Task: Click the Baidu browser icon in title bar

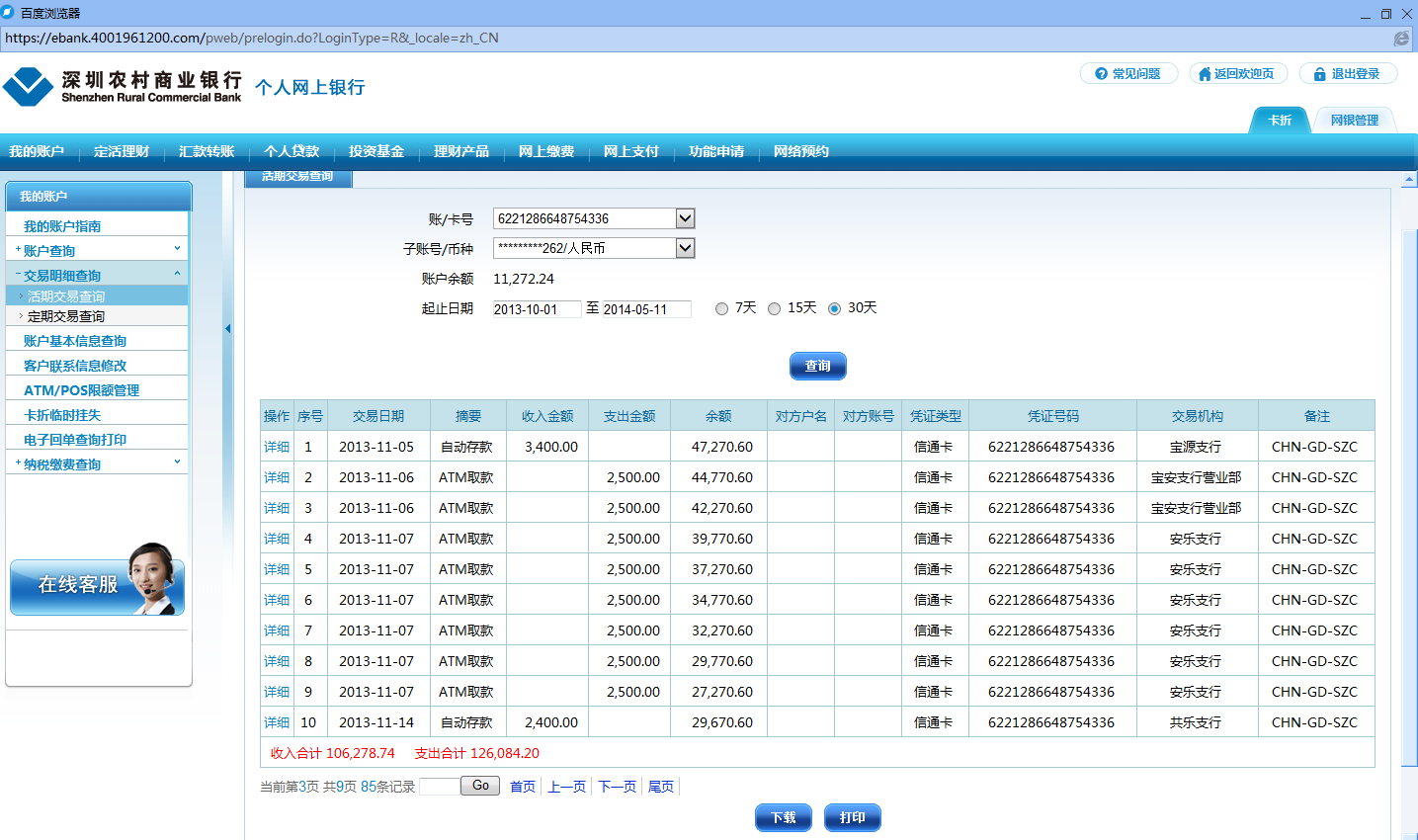Action: pyautogui.click(x=9, y=13)
